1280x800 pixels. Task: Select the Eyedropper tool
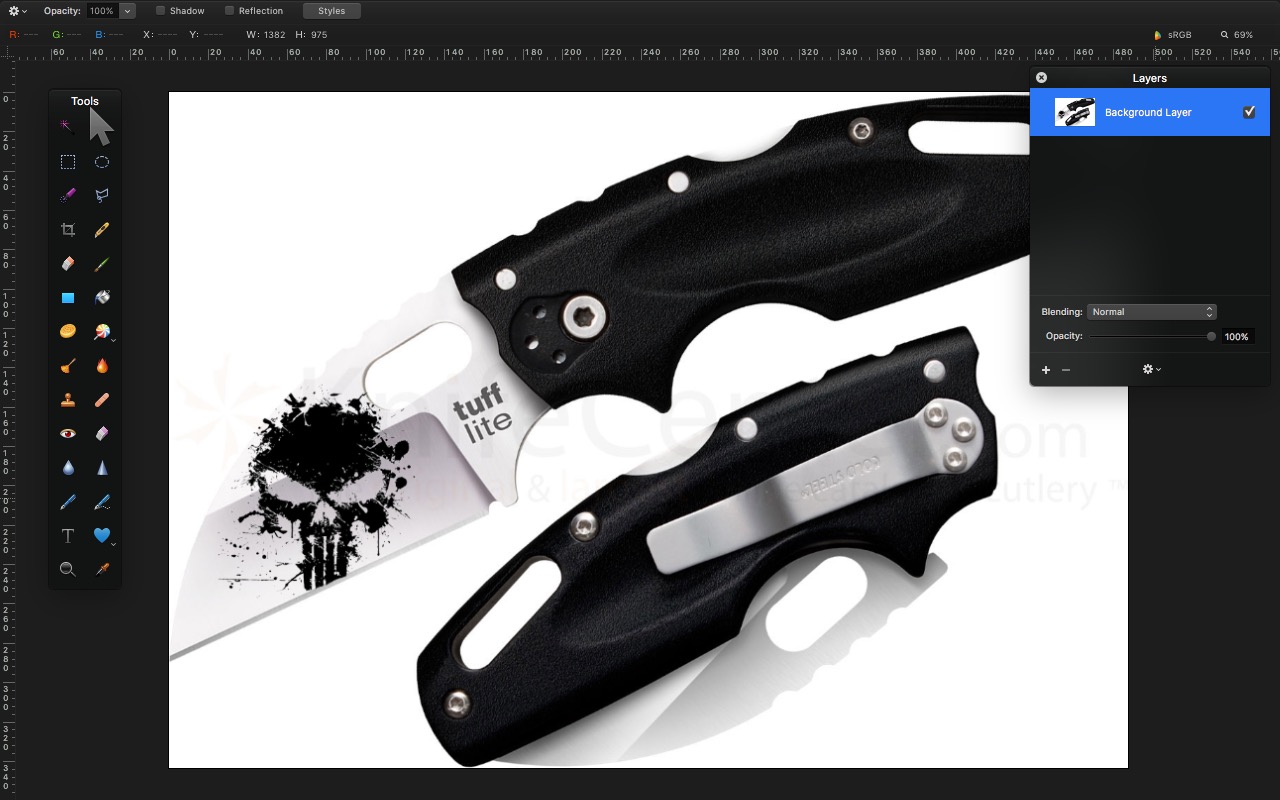point(102,570)
